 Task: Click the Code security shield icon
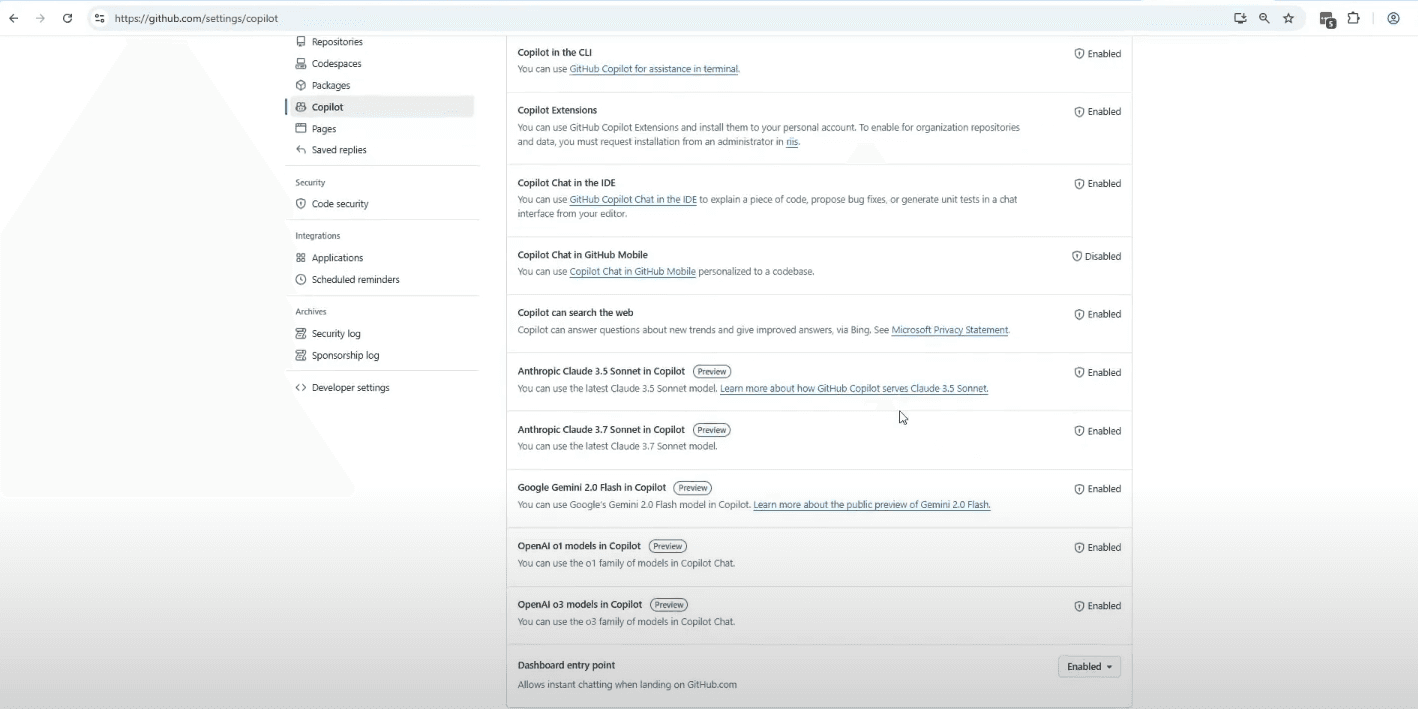[301, 204]
